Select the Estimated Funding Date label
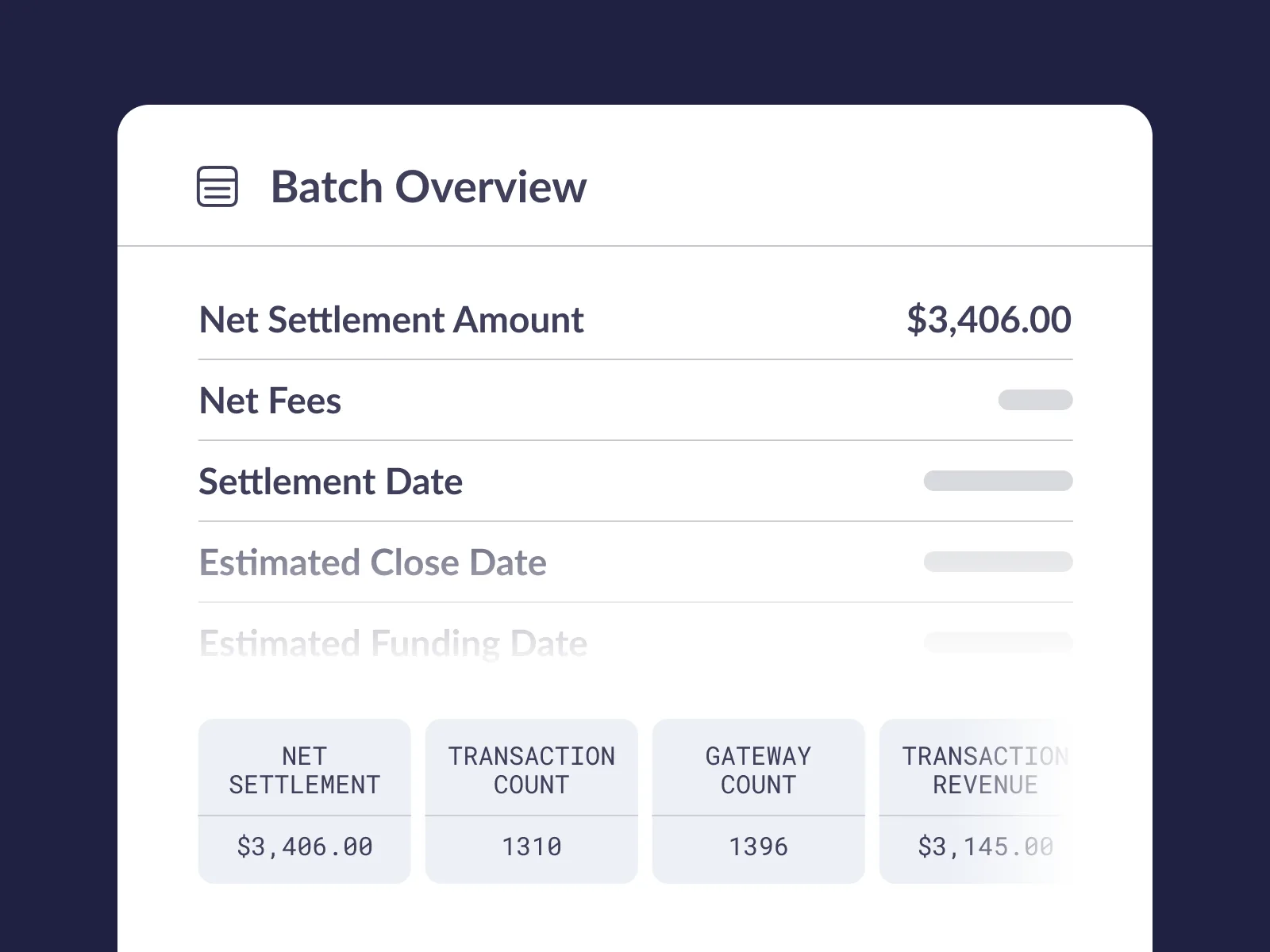Screen dimensions: 1270x952 [x=393, y=643]
